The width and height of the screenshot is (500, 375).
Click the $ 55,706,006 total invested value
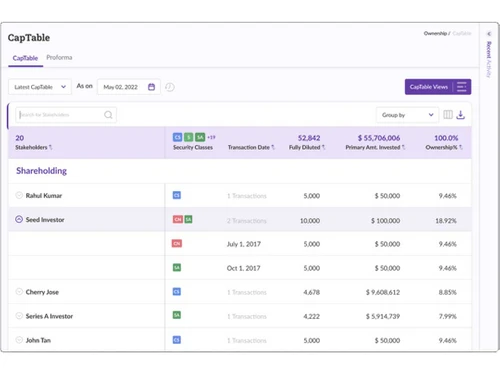coord(379,138)
